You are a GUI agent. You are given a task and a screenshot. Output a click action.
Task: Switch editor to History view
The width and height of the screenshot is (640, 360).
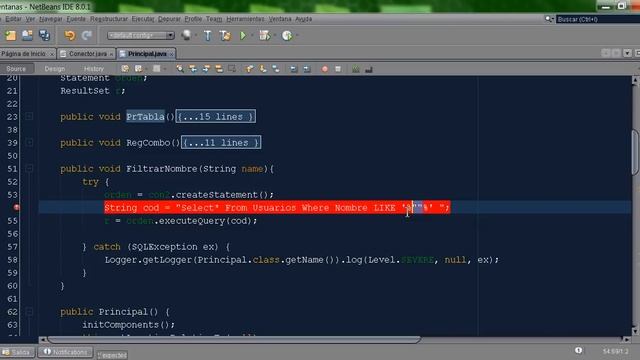[93, 69]
